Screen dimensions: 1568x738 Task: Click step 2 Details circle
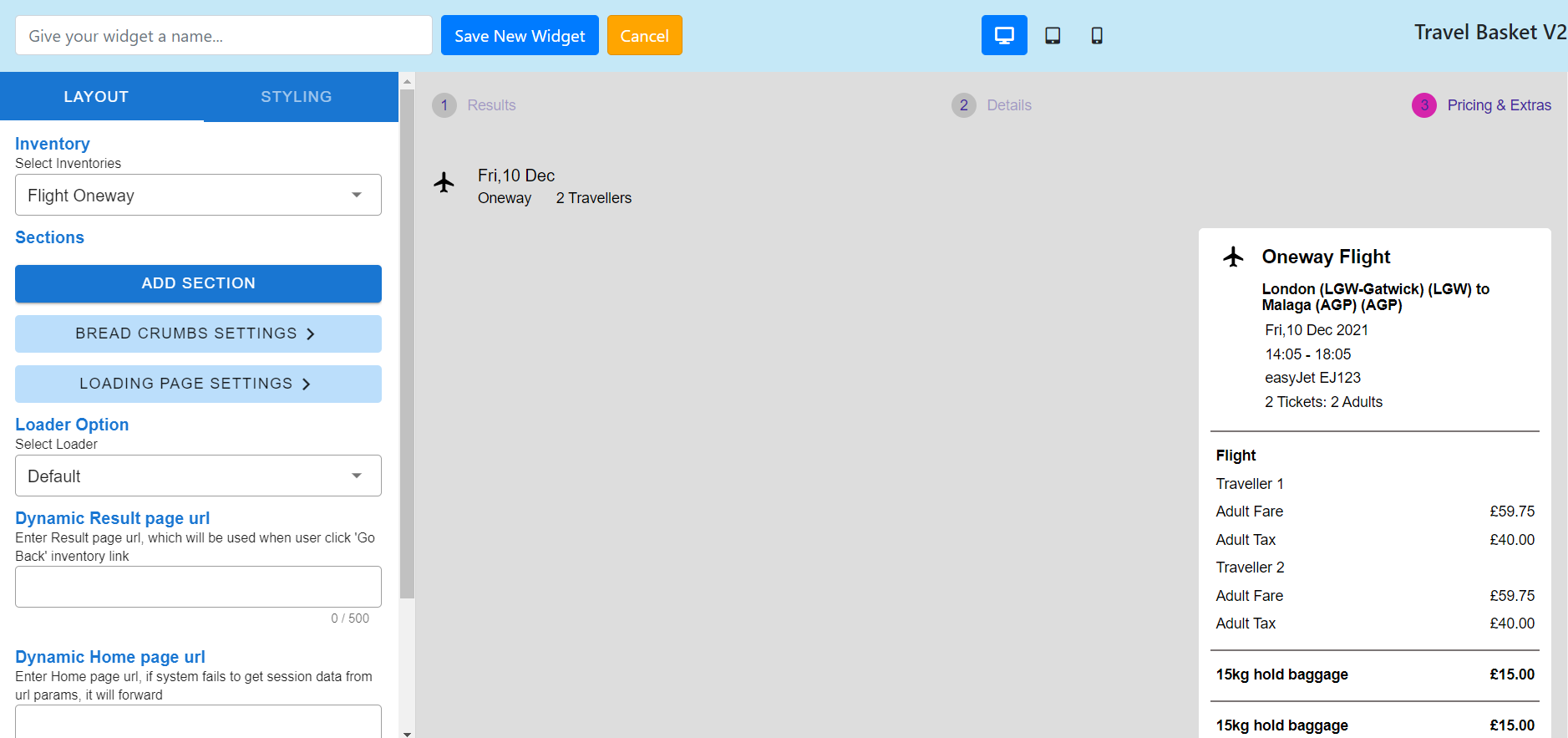click(x=964, y=105)
